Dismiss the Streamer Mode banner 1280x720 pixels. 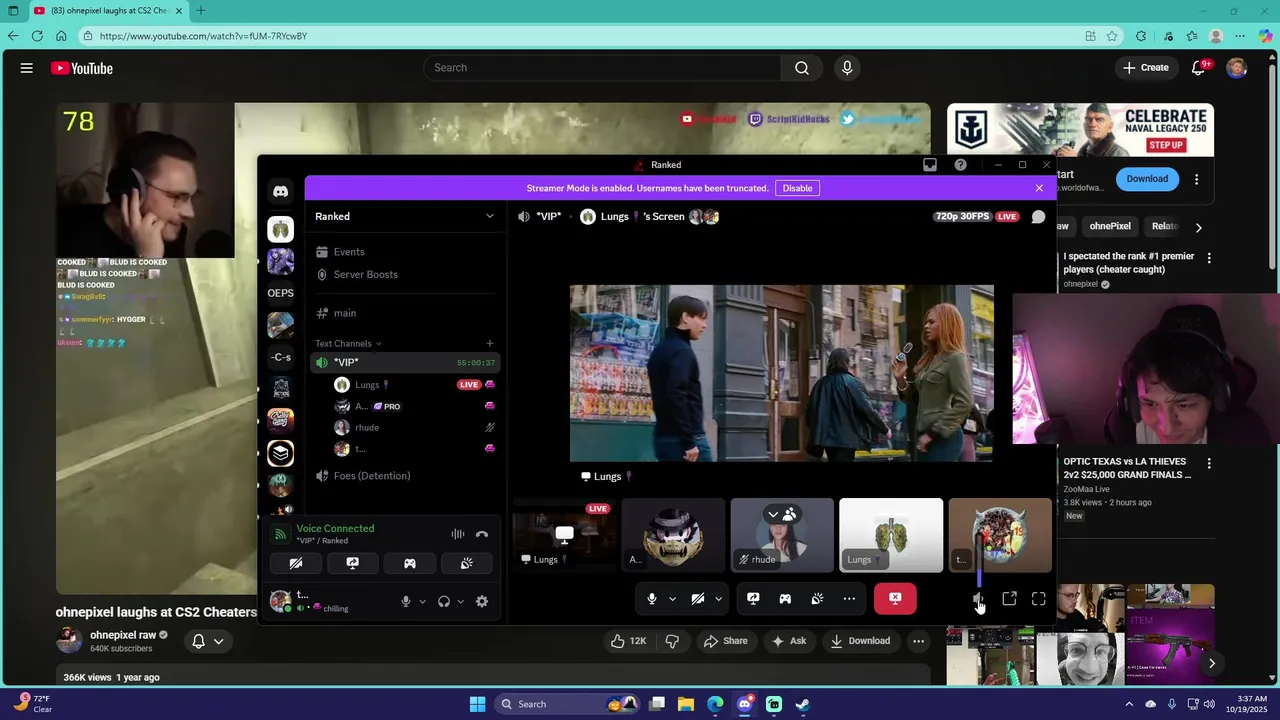point(1039,188)
